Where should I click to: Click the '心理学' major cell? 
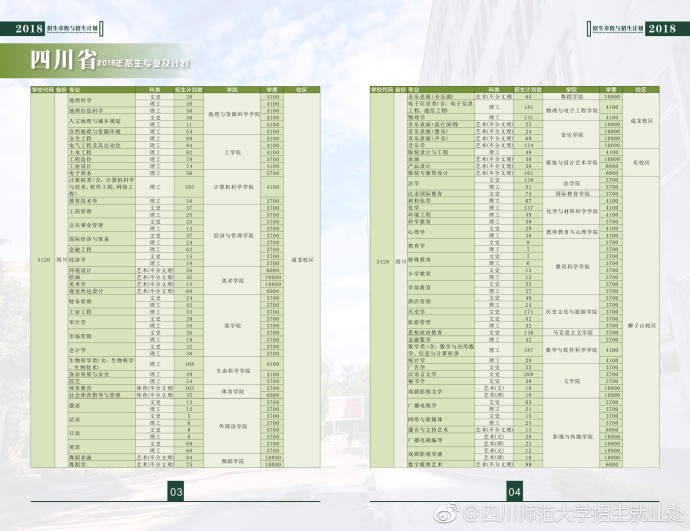coord(440,232)
